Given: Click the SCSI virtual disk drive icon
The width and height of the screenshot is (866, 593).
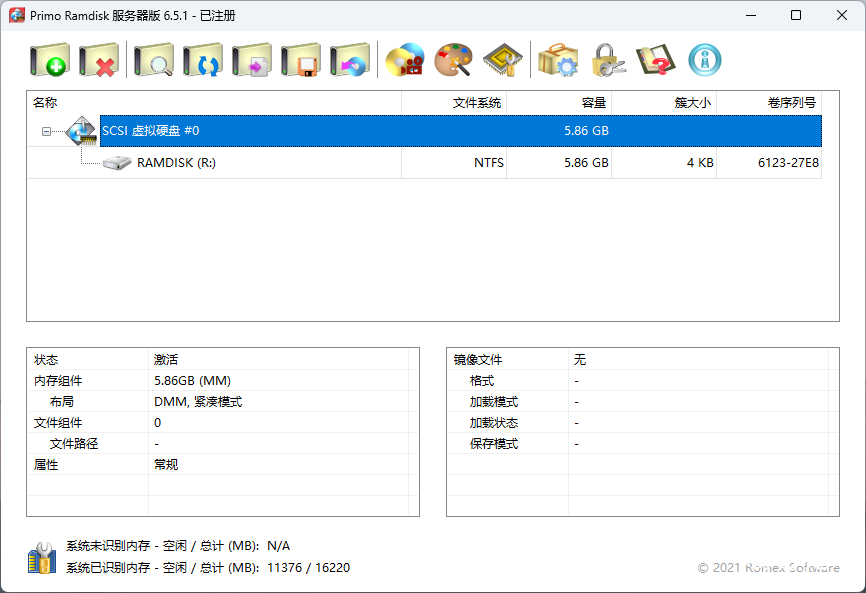Looking at the screenshot, I should click(x=82, y=131).
